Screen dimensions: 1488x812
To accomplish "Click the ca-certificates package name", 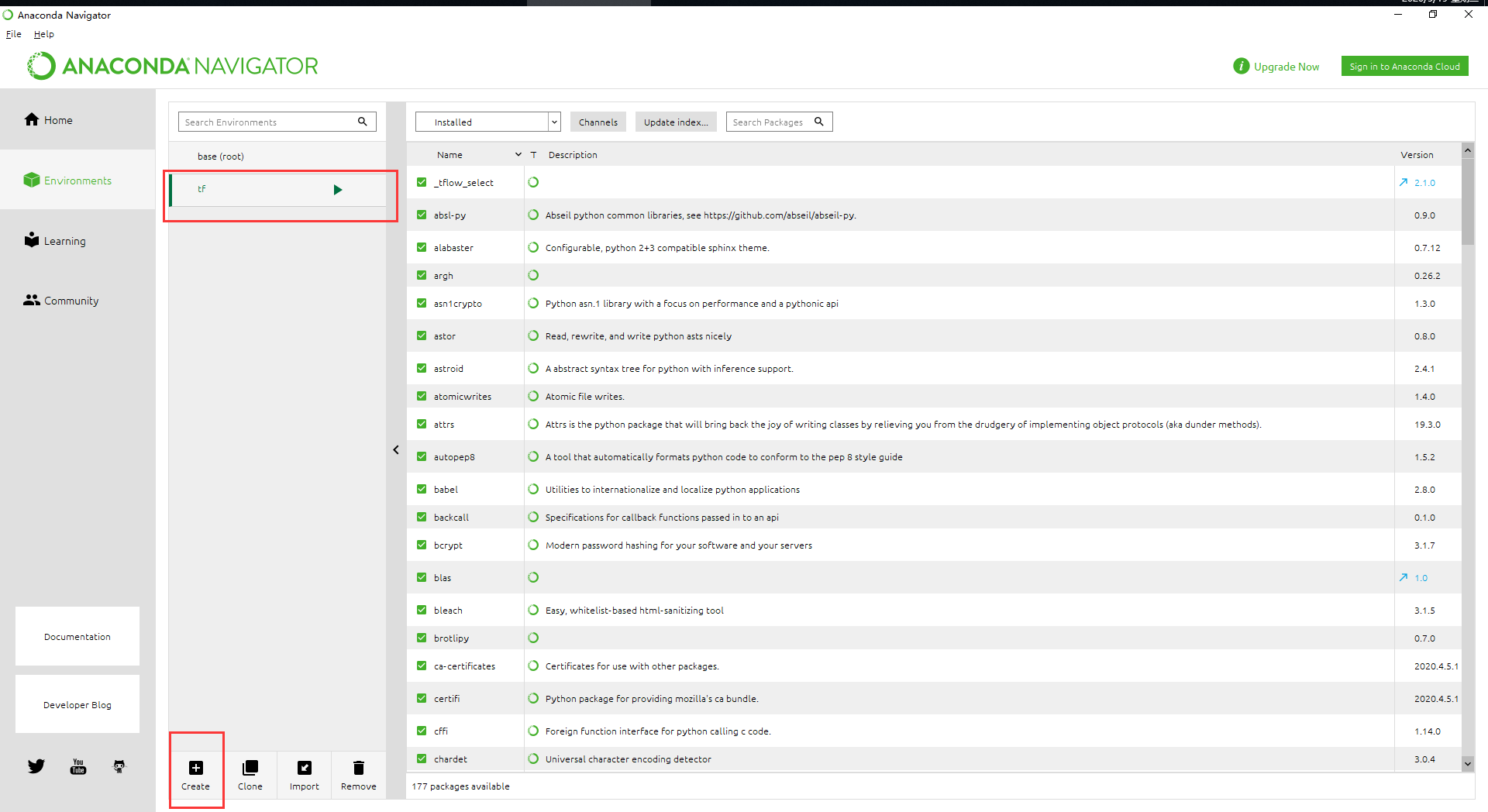I will (x=464, y=666).
